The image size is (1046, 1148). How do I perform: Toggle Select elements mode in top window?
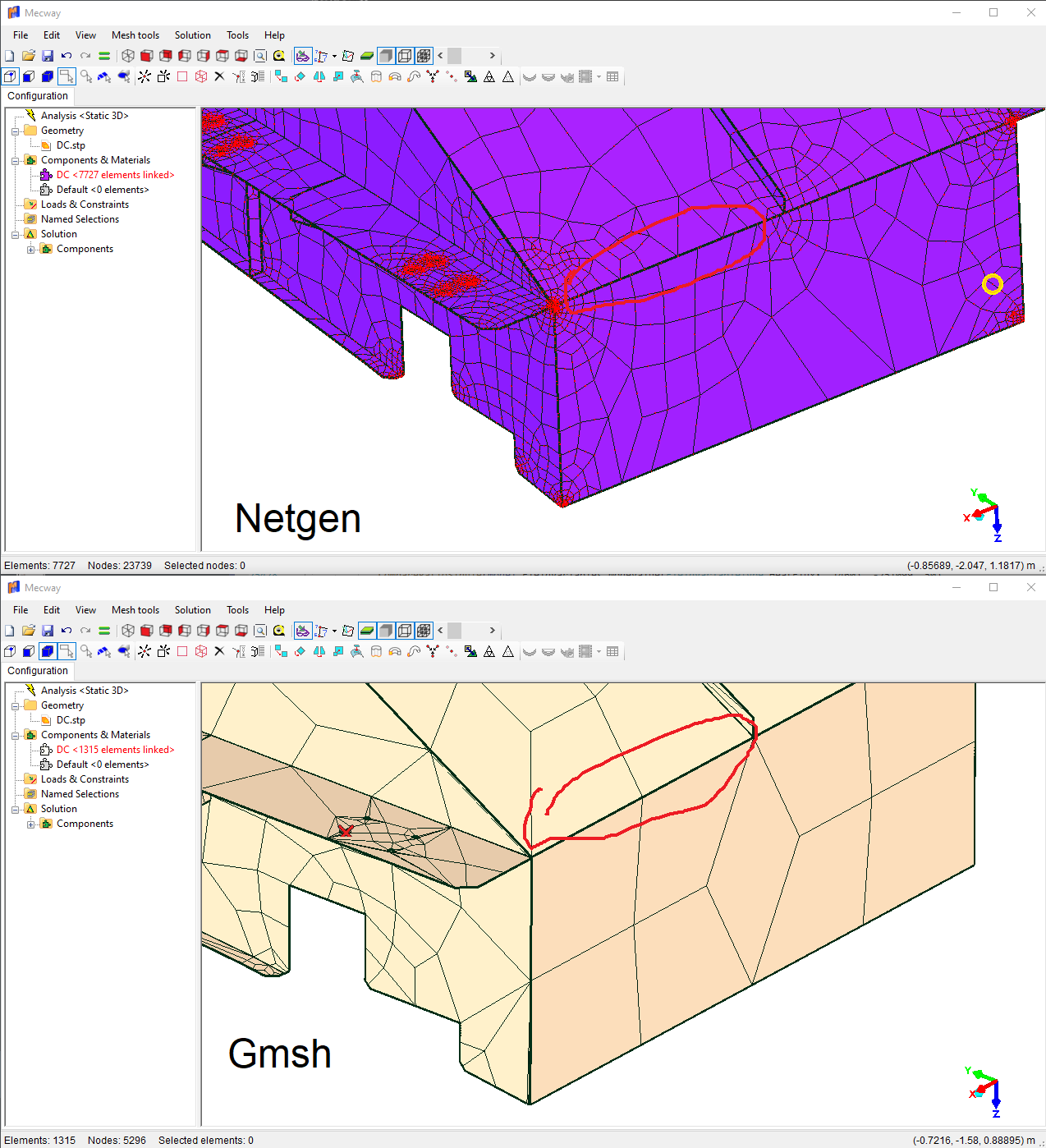tap(48, 76)
